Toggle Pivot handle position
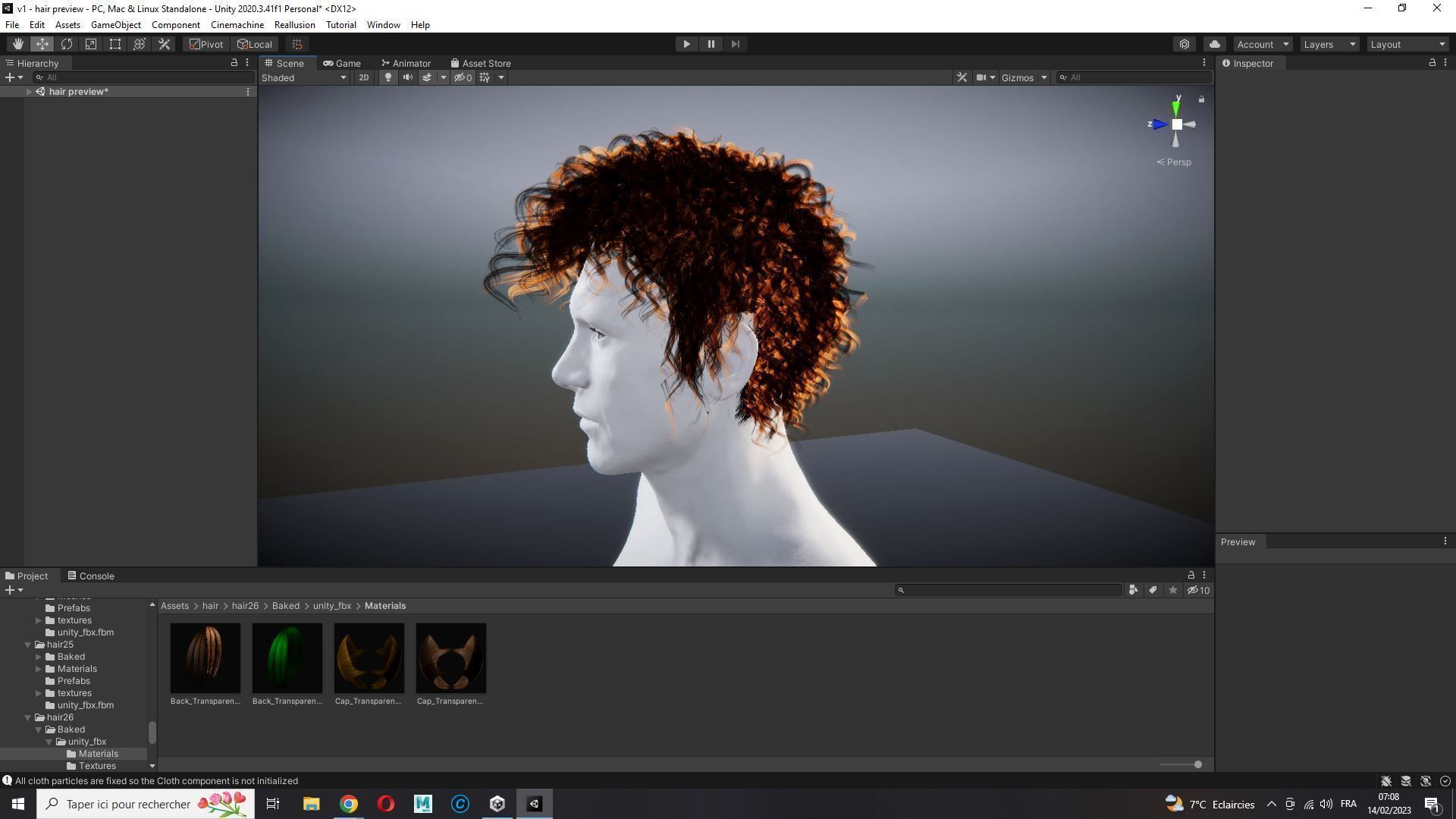Screen dimensions: 1456x819 [x=206, y=44]
